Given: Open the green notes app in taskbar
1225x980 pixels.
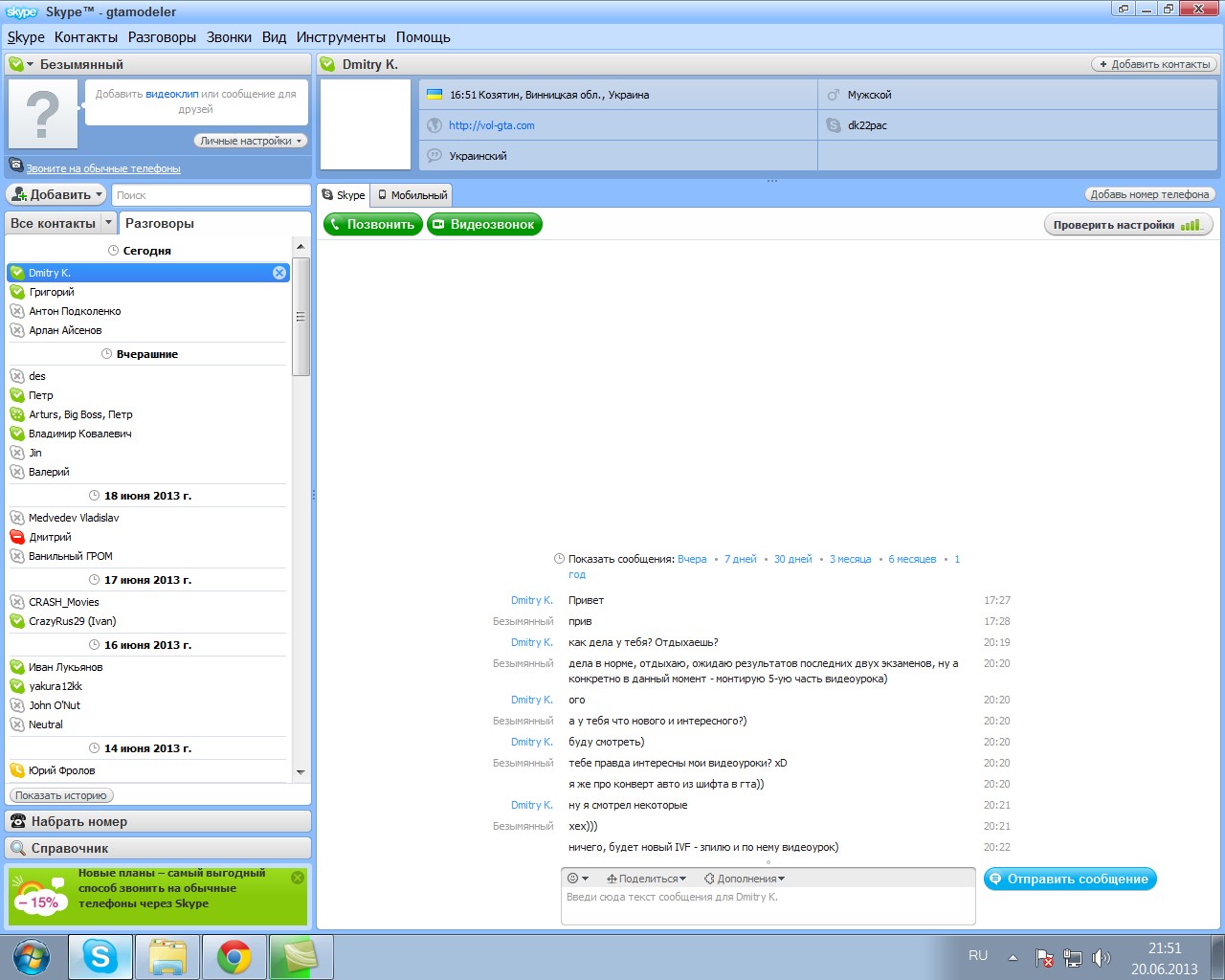Looking at the screenshot, I should (x=301, y=956).
